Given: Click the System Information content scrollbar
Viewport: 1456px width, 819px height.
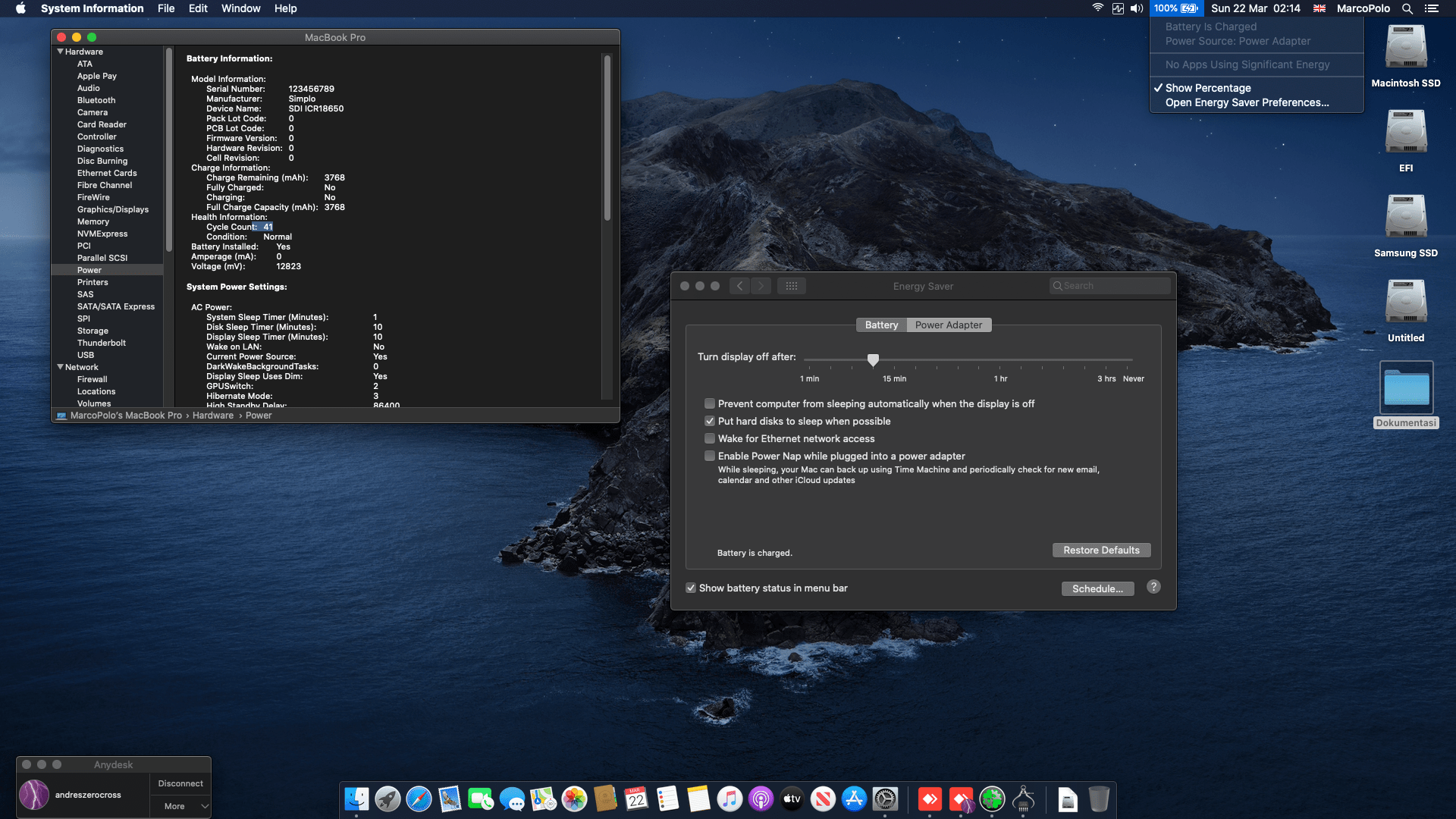Looking at the screenshot, I should [607, 136].
